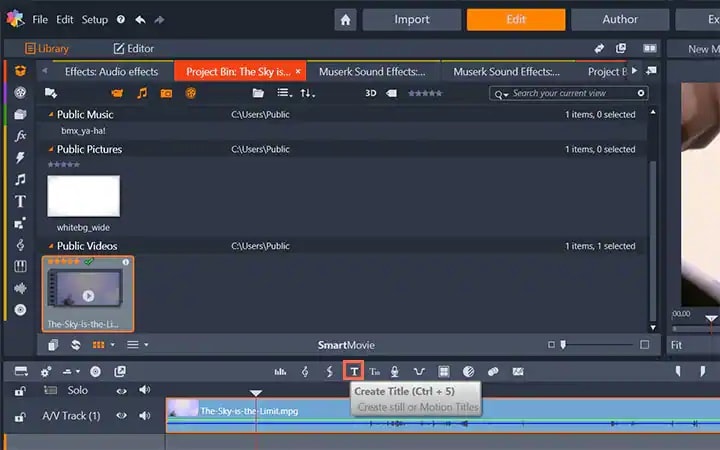Open the voice-over microphone tool
This screenshot has width=720, height=450.
pyautogui.click(x=394, y=371)
